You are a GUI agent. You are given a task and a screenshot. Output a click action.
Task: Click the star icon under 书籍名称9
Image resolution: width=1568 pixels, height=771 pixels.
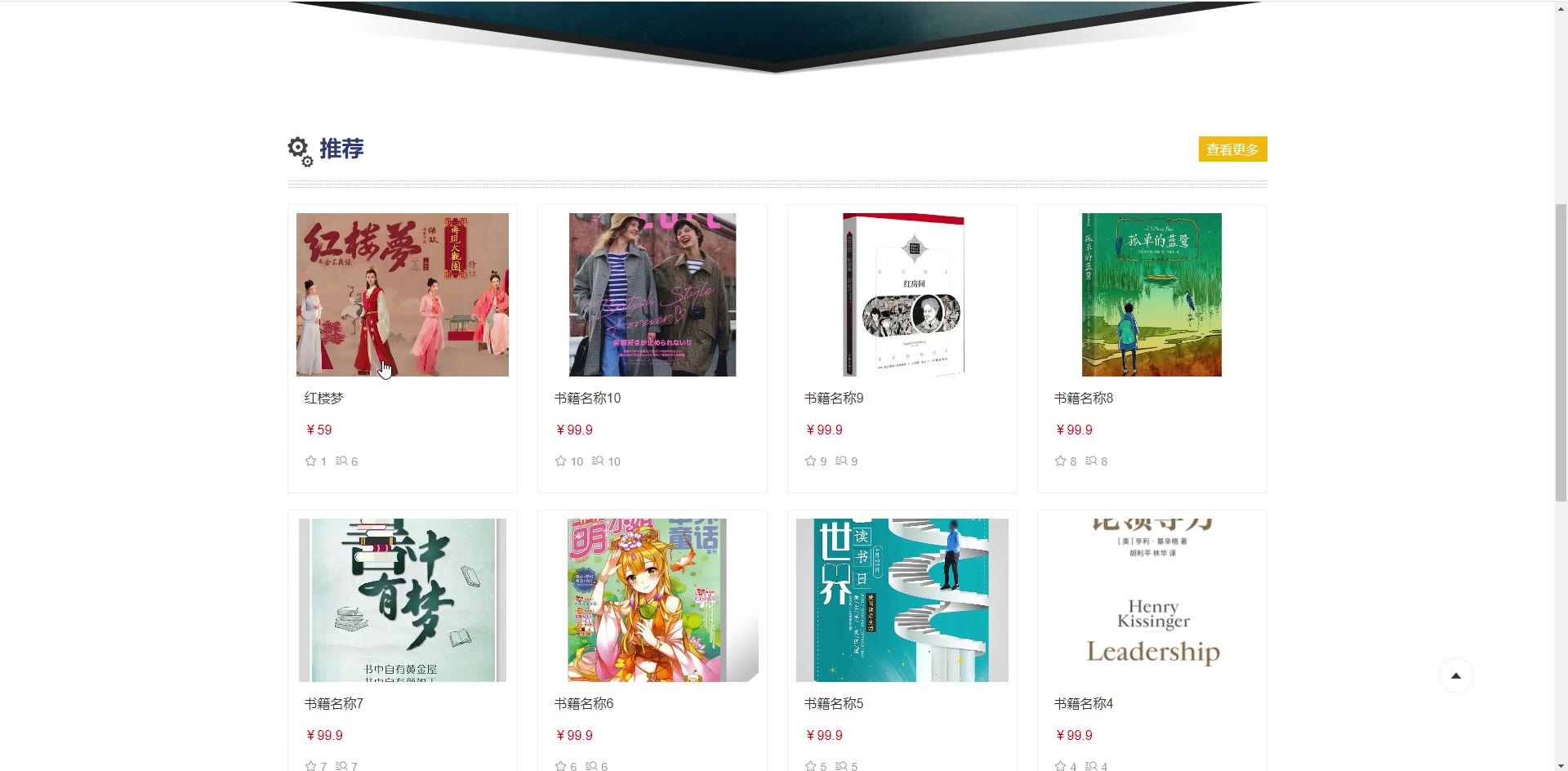[810, 461]
